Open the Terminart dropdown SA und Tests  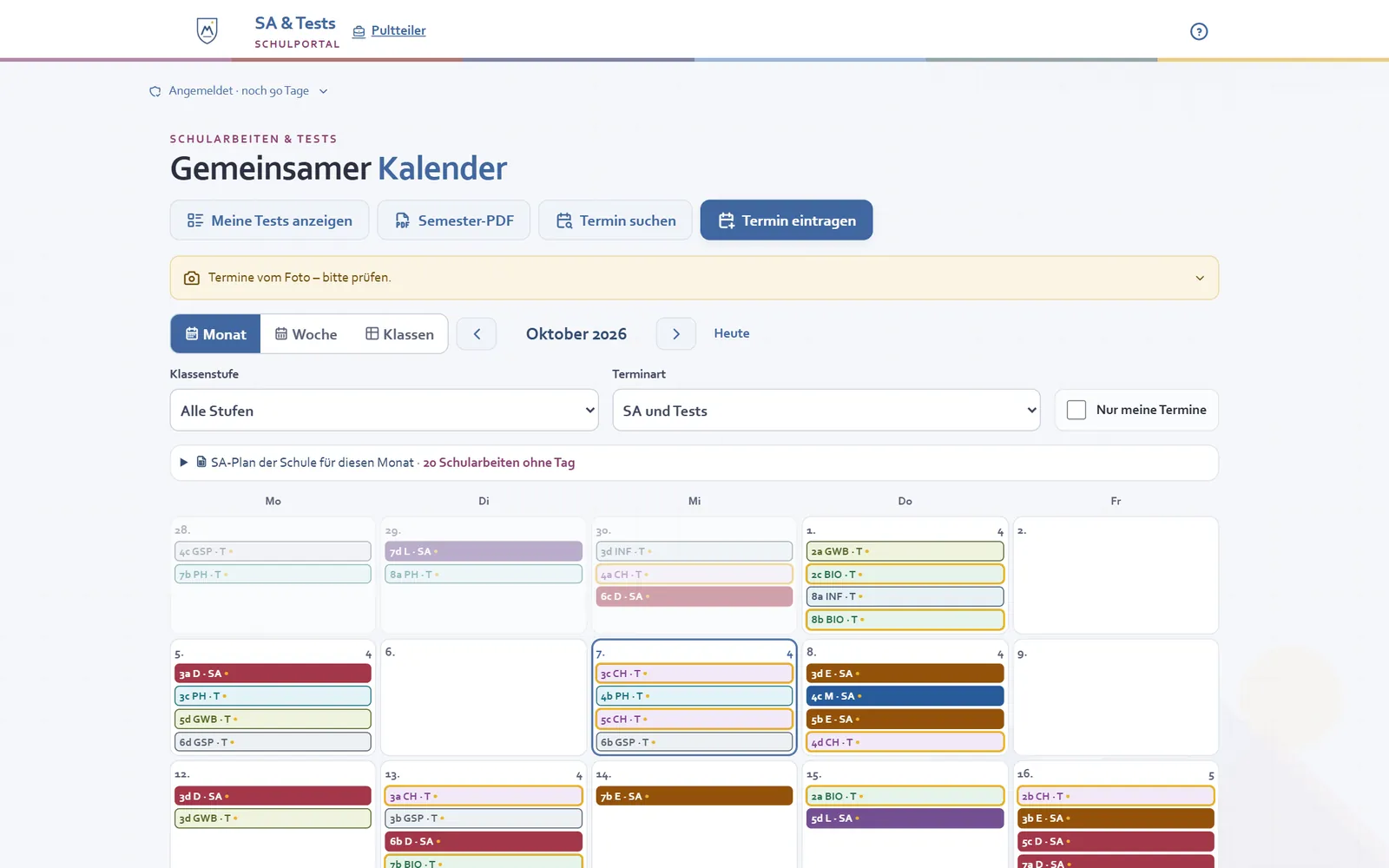coord(826,411)
